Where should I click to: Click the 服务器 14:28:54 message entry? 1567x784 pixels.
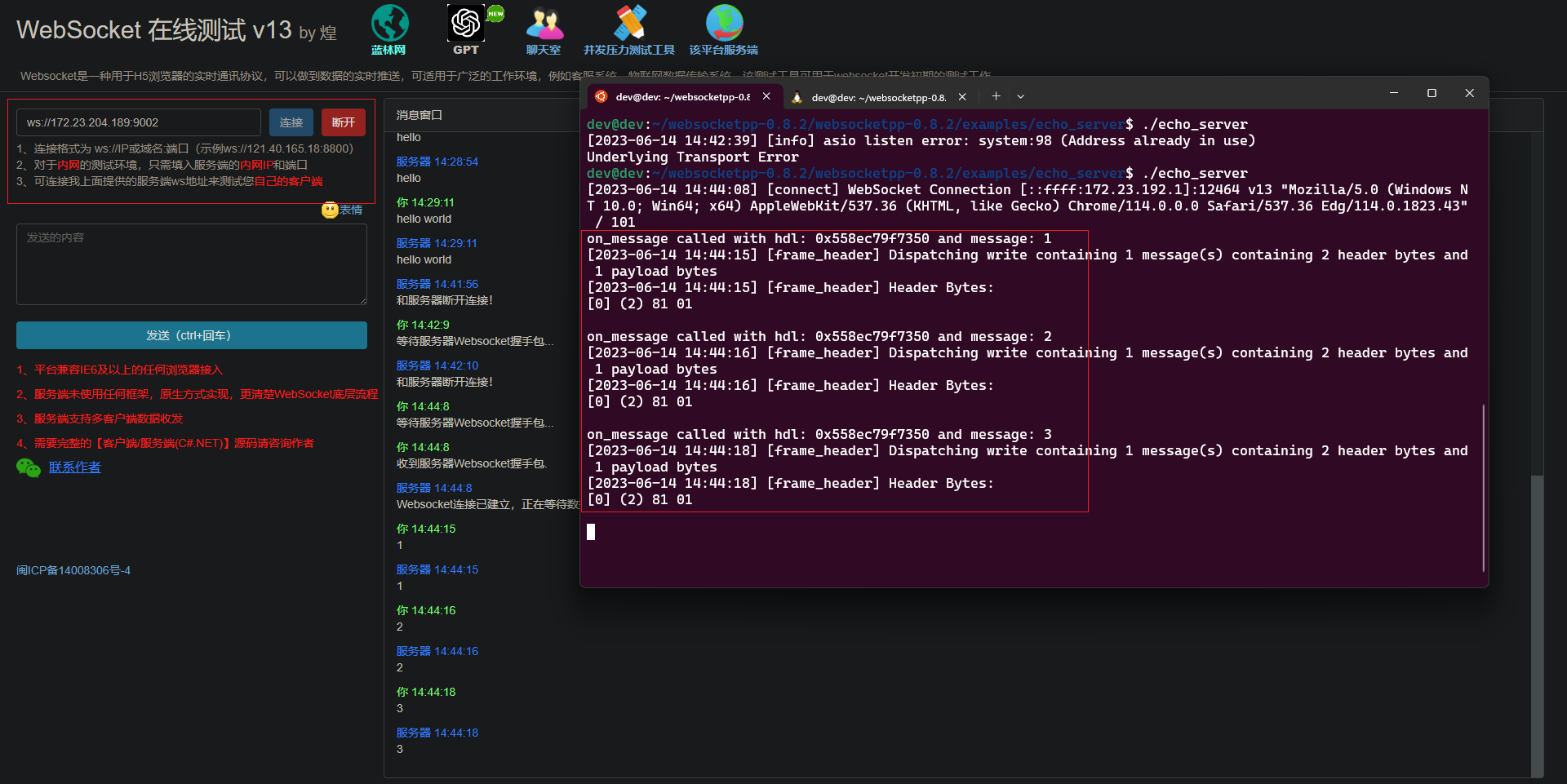click(x=437, y=162)
